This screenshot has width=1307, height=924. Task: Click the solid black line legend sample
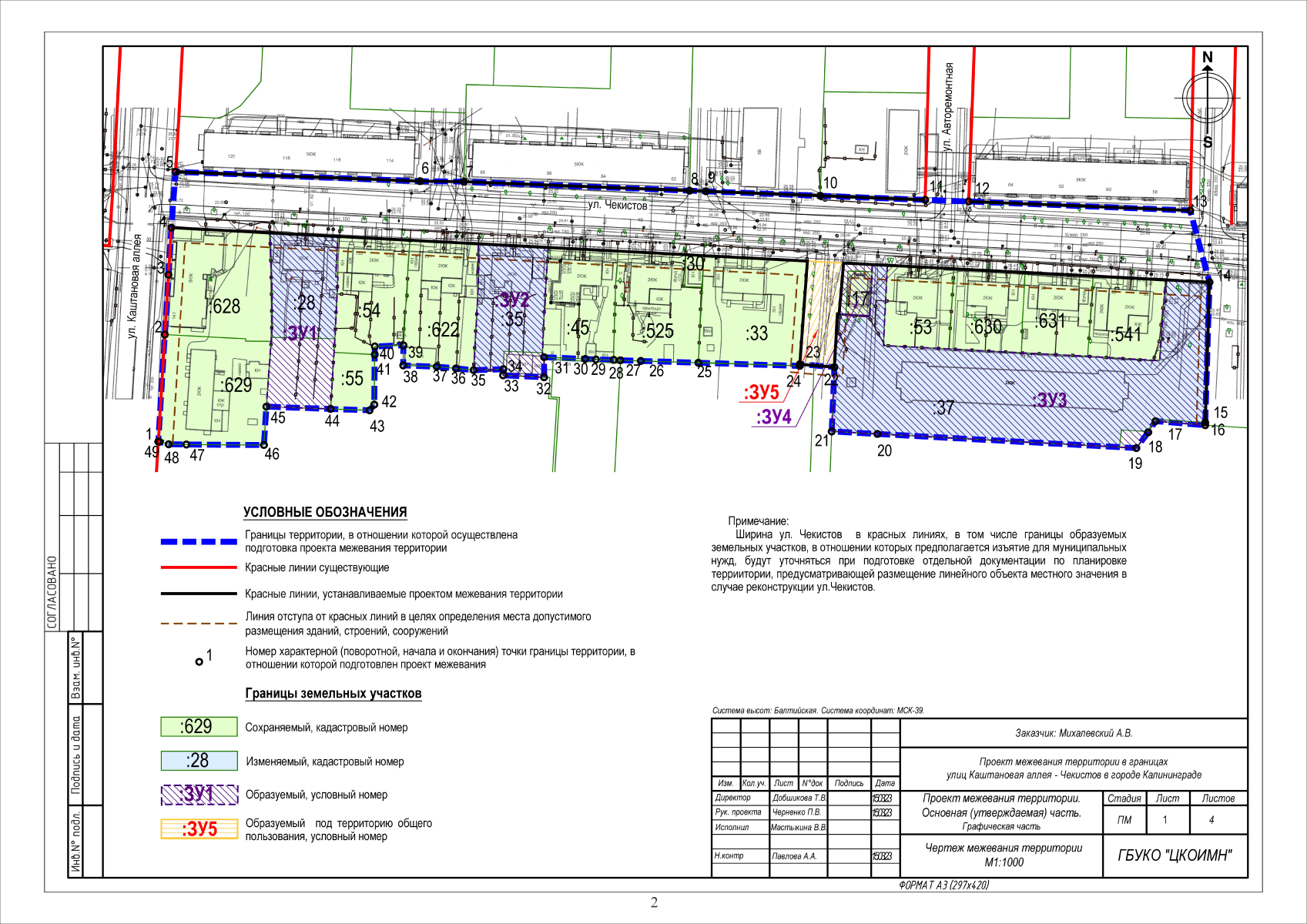click(199, 594)
